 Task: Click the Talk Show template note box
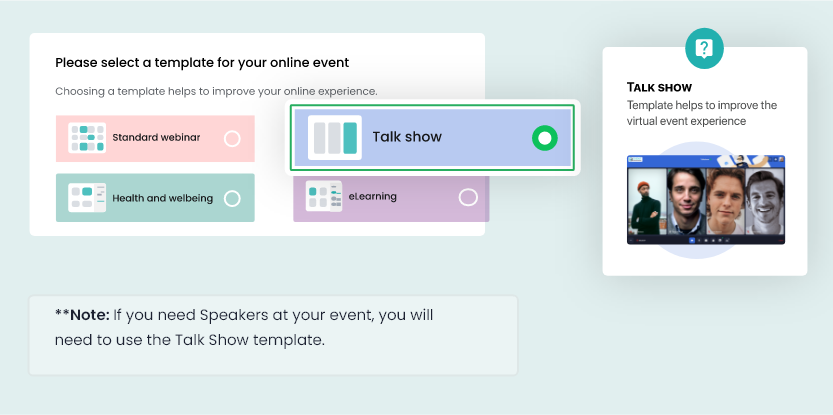click(273, 335)
